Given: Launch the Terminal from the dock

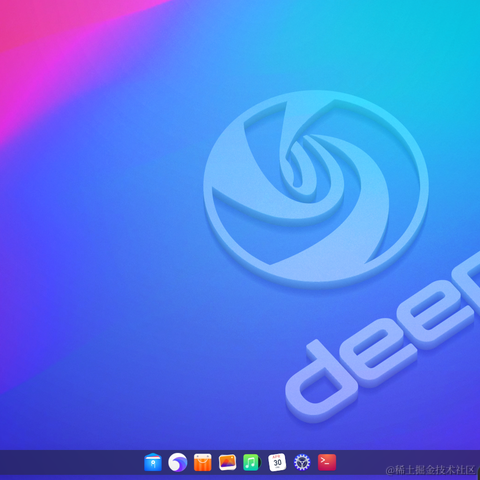Looking at the screenshot, I should [327, 462].
